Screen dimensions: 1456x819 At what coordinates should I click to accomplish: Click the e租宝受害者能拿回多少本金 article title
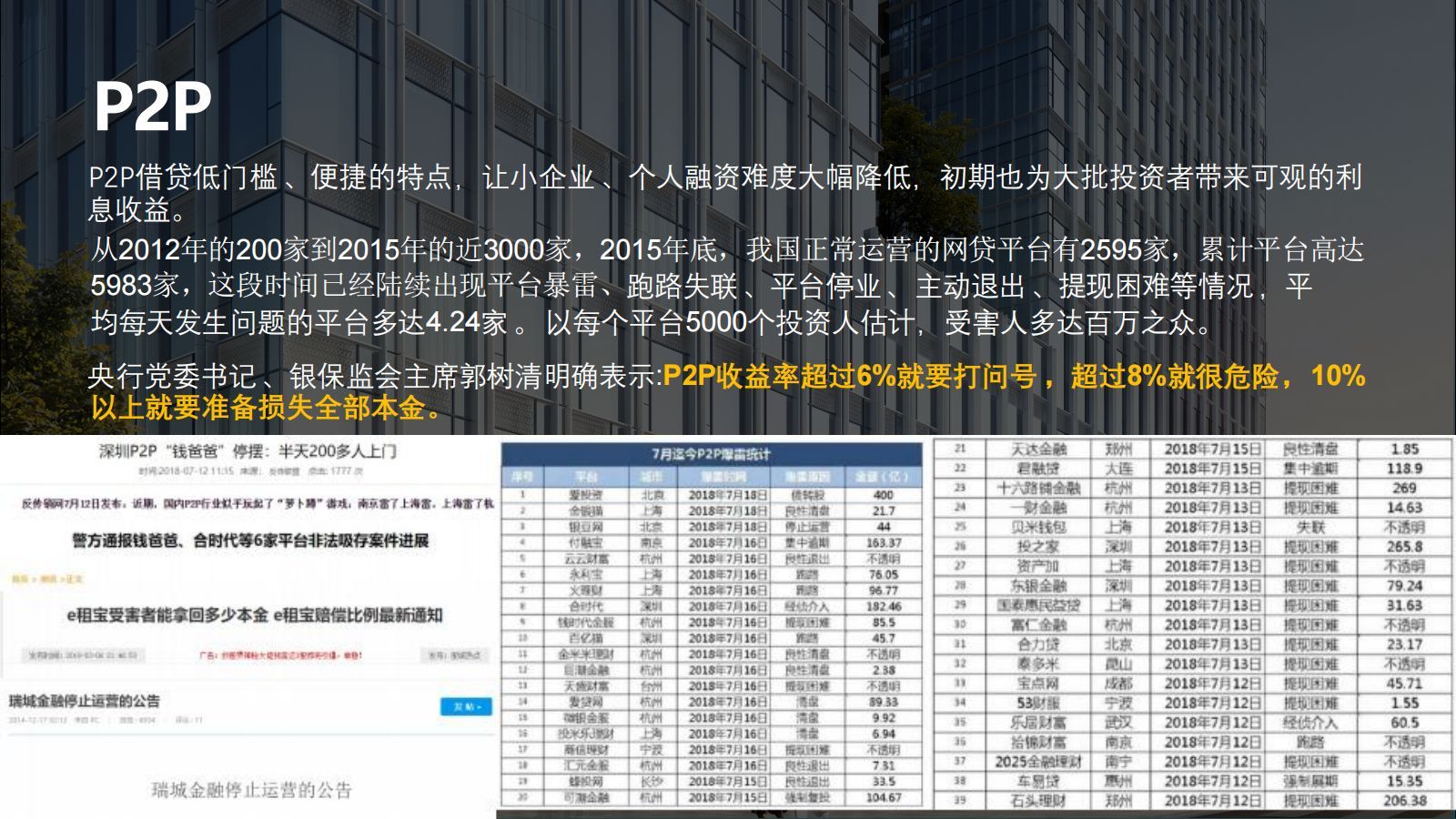coord(254,615)
